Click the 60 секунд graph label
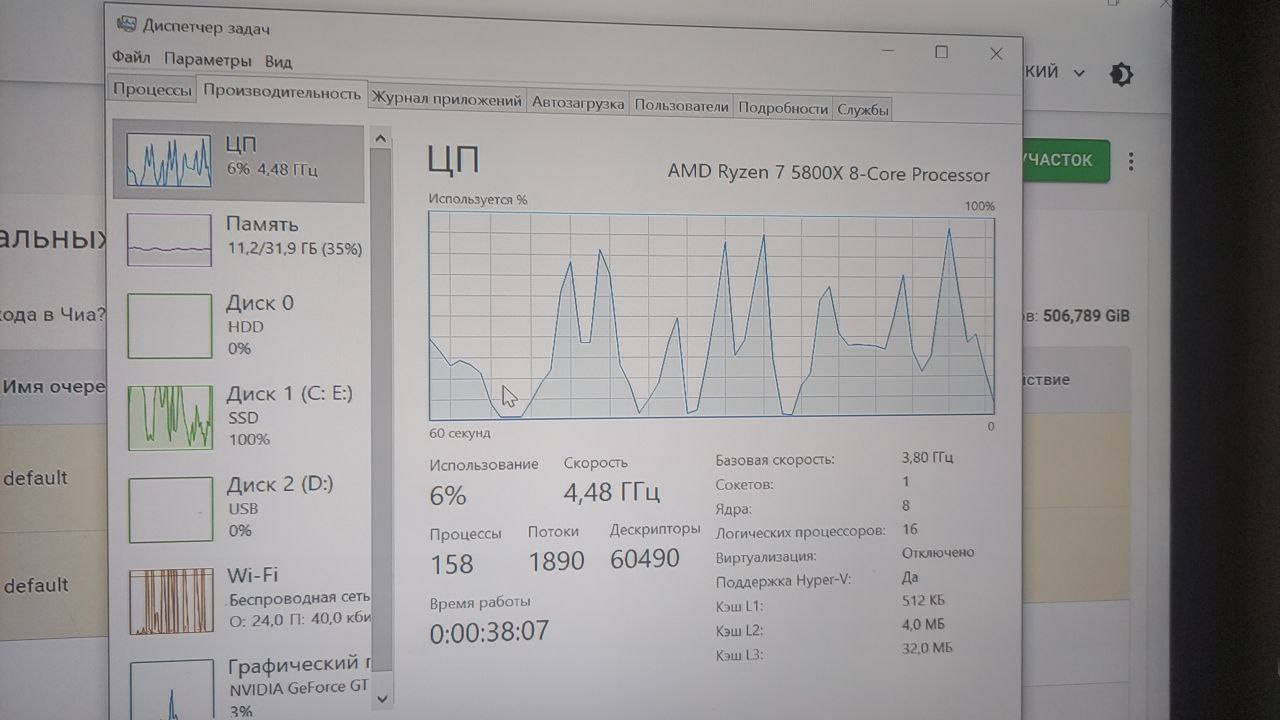The image size is (1280, 720). pyautogui.click(x=460, y=433)
